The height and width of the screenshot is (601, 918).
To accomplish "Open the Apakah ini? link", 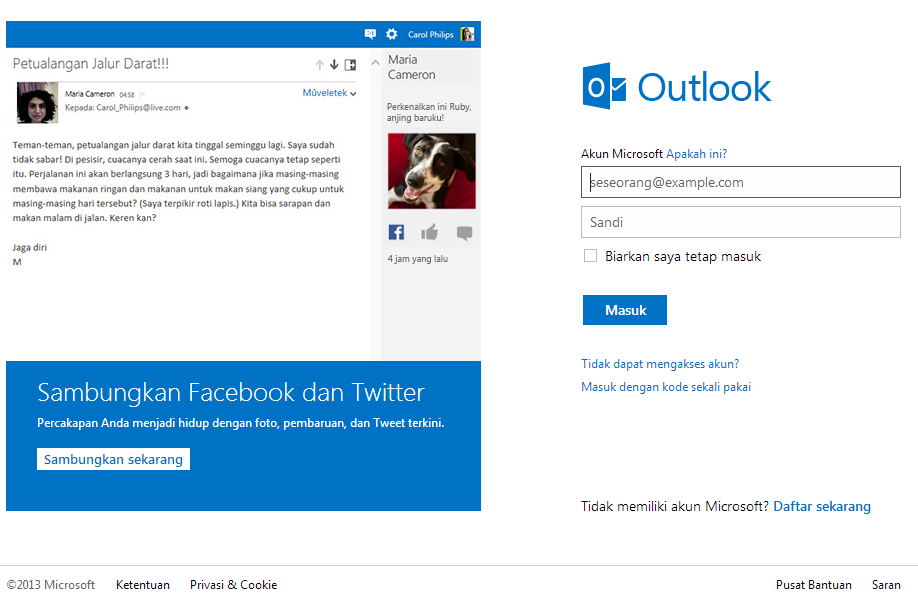I will 697,154.
